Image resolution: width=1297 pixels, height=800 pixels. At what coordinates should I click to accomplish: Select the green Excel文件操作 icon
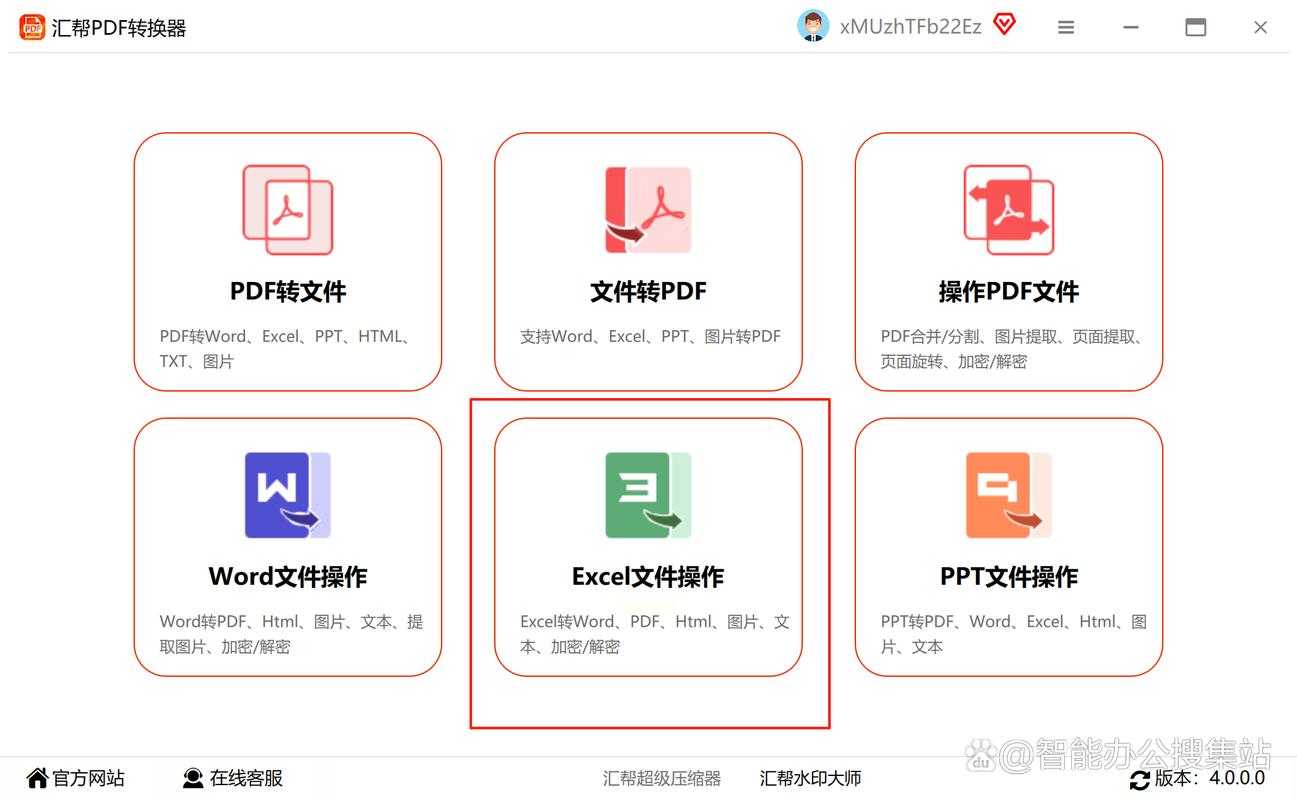pos(648,494)
